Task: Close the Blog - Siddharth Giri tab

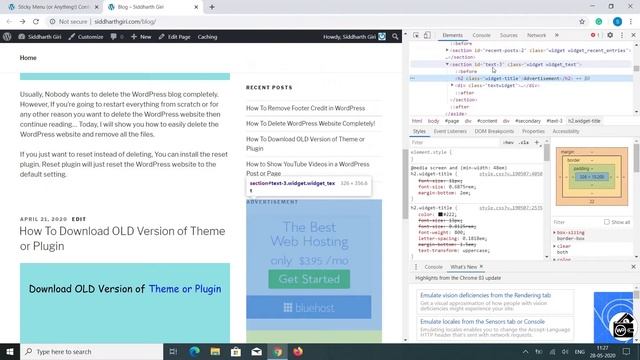Action: [196, 7]
